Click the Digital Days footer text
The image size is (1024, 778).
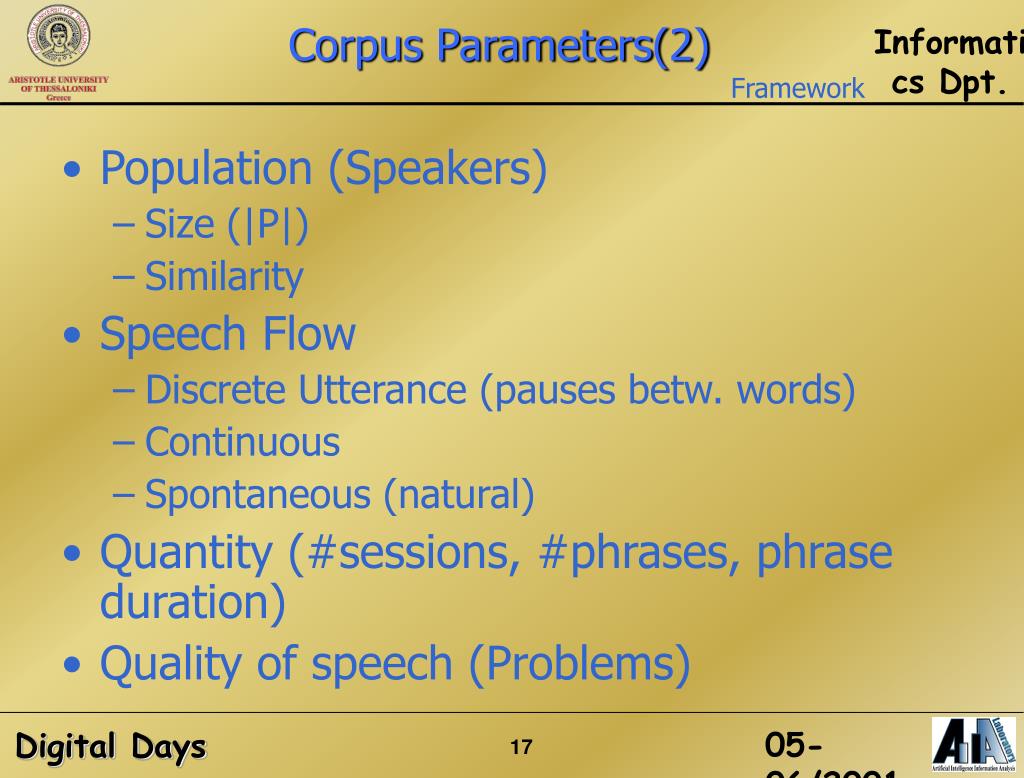(110, 746)
